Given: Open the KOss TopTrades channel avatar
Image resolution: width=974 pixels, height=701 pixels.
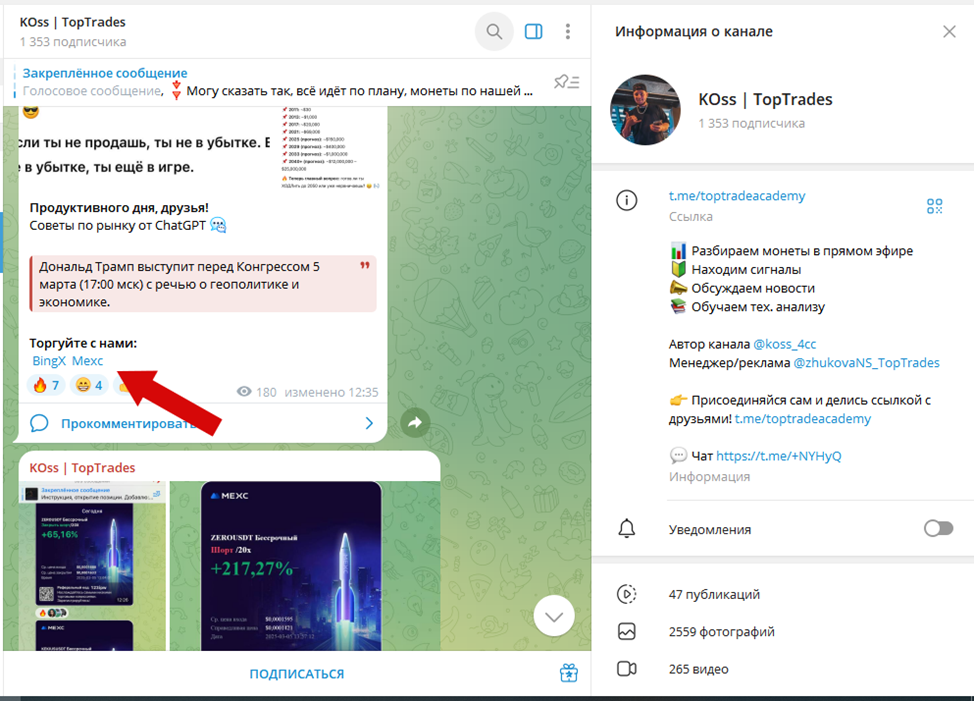Looking at the screenshot, I should [x=645, y=110].
